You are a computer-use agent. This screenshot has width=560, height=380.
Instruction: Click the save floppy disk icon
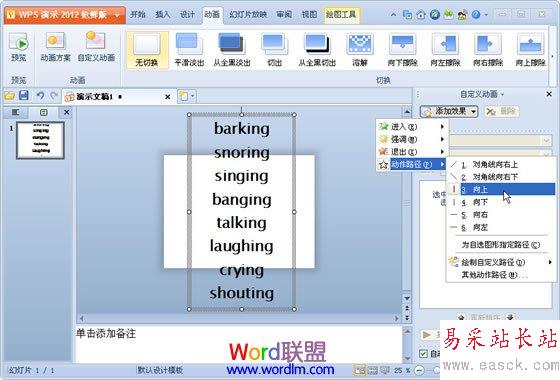pyautogui.click(x=24, y=95)
